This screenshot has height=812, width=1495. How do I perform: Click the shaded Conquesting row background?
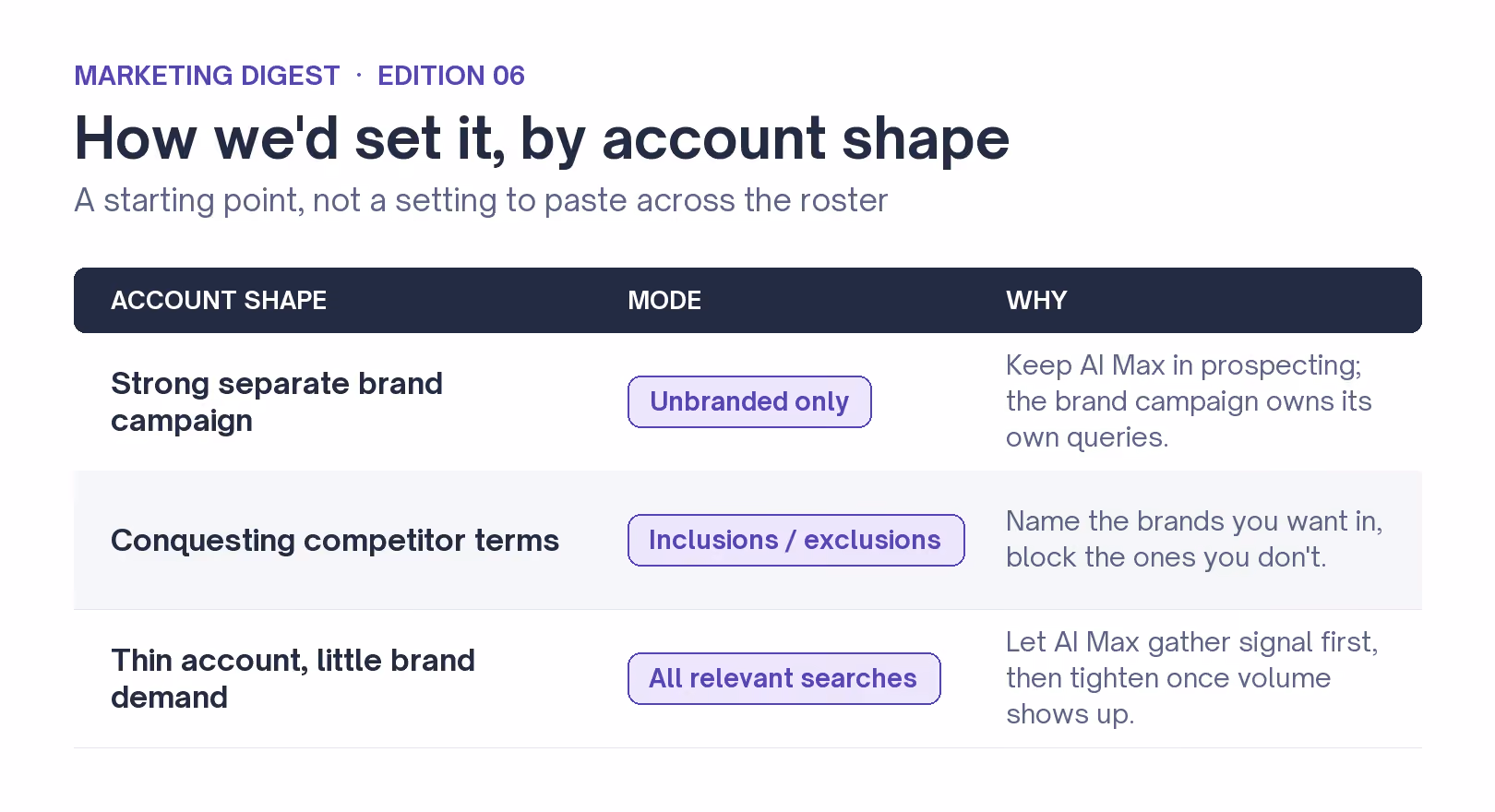pos(747,540)
